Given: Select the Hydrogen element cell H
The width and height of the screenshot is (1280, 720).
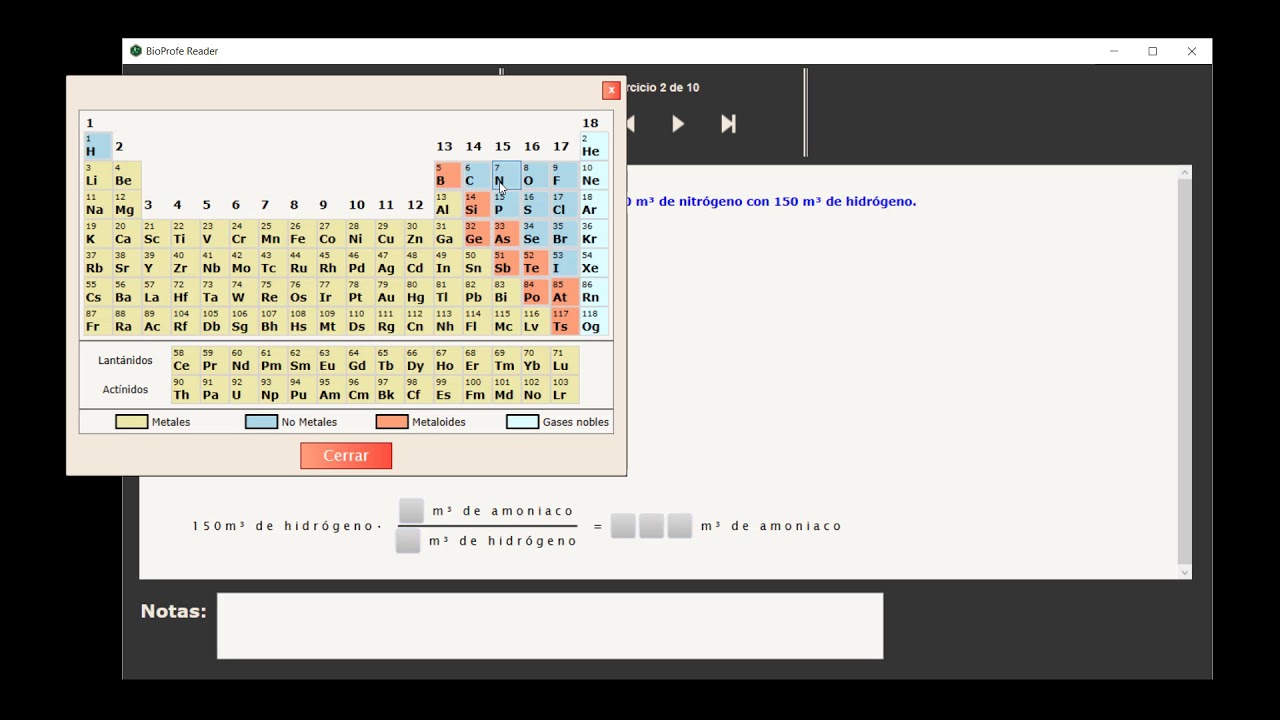Looking at the screenshot, I should pyautogui.click(x=97, y=146).
